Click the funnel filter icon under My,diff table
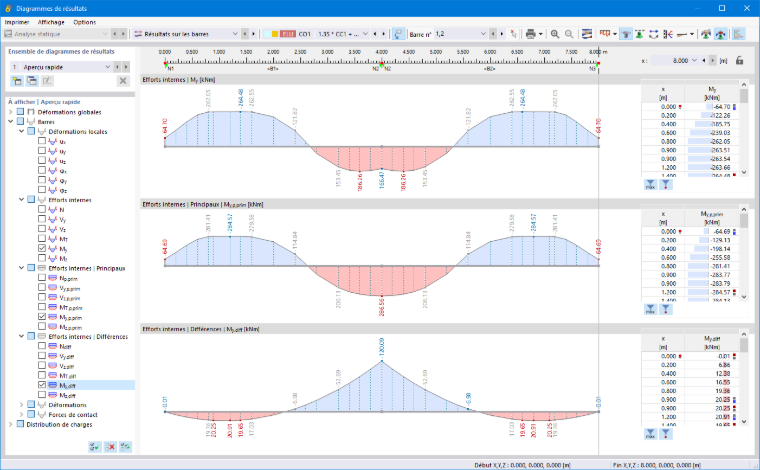This screenshot has width=760, height=470. [x=666, y=434]
